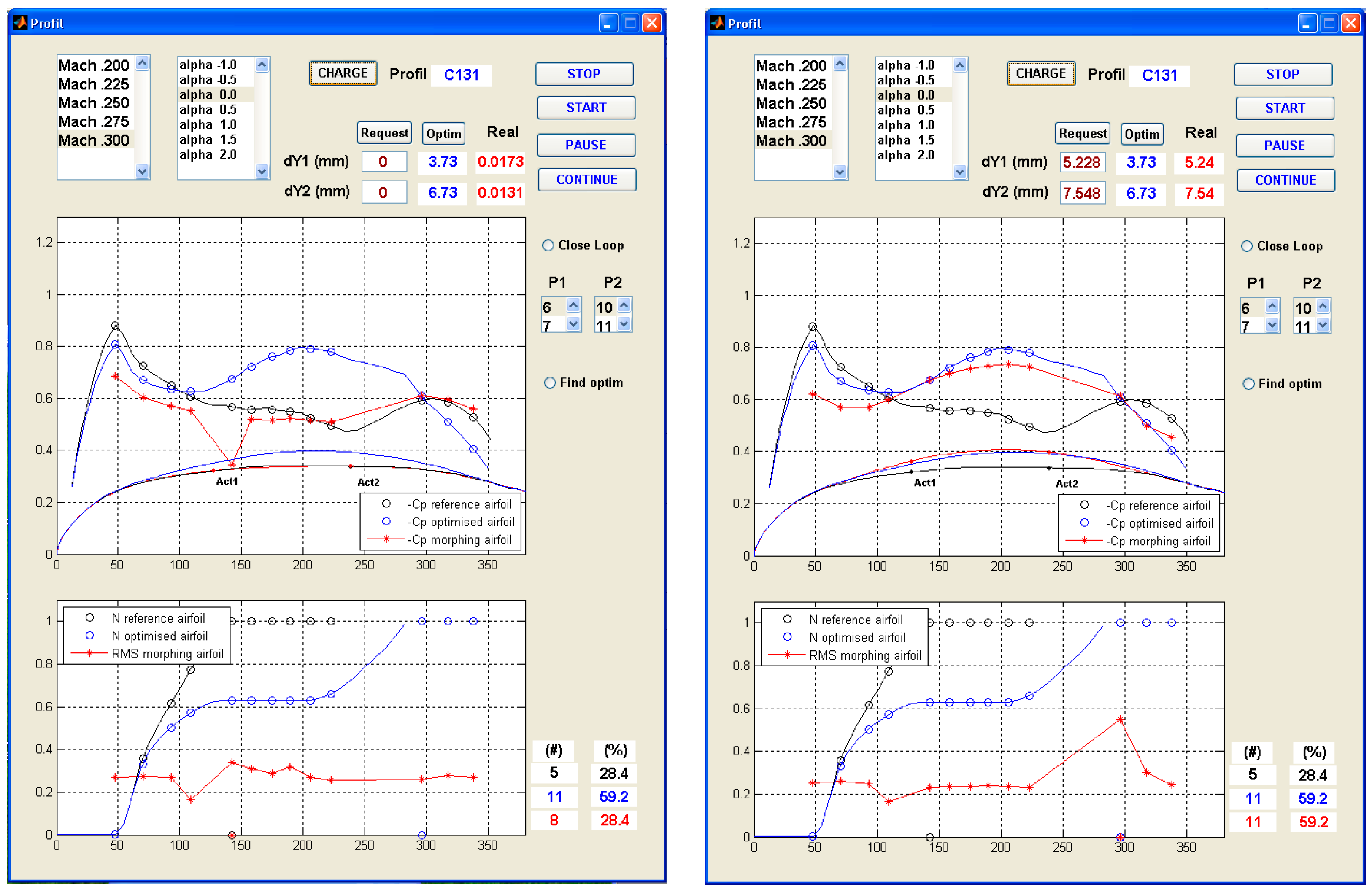Click MATLAB icon in left Profil title bar

click(x=19, y=22)
